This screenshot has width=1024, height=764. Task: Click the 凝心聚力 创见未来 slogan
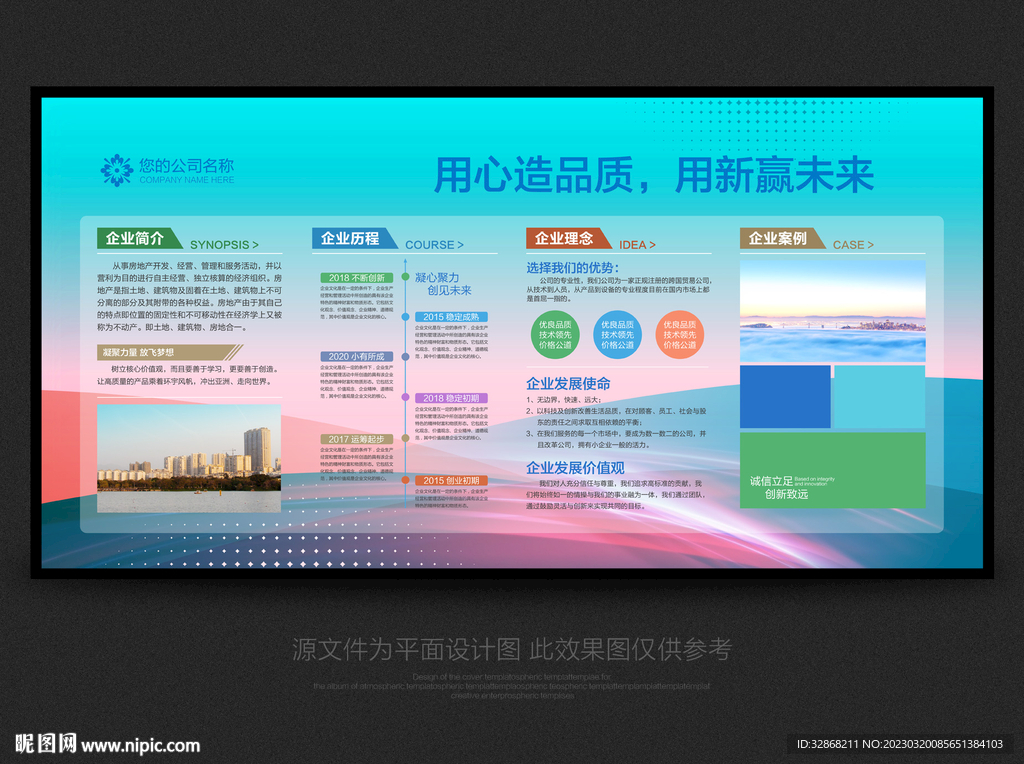(x=443, y=284)
